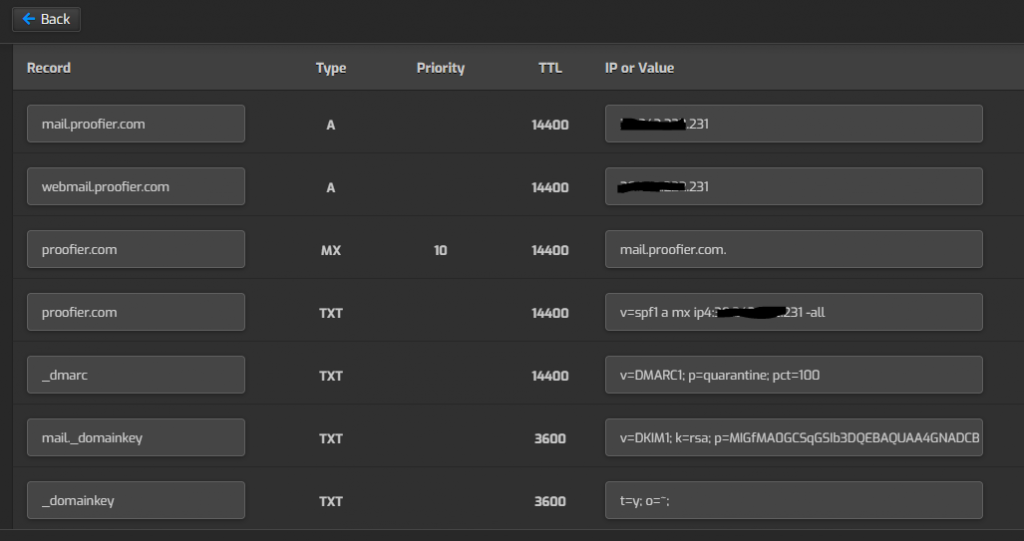Edit the MX record name proofier.com
The height and width of the screenshot is (541, 1024).
136,249
